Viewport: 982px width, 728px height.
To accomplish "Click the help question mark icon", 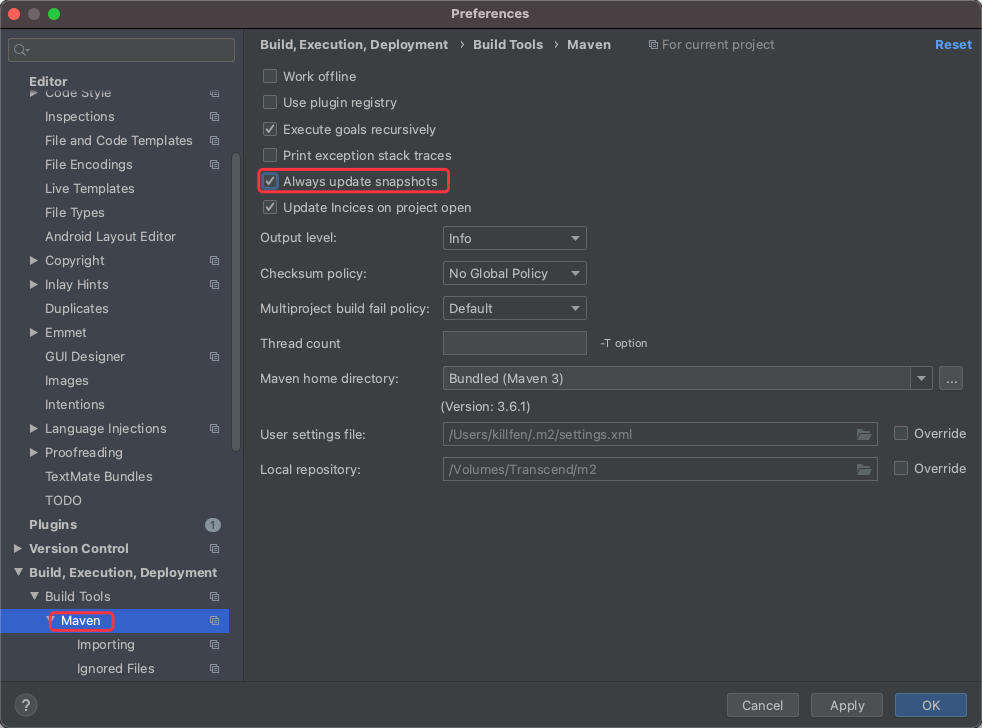I will click(x=26, y=705).
